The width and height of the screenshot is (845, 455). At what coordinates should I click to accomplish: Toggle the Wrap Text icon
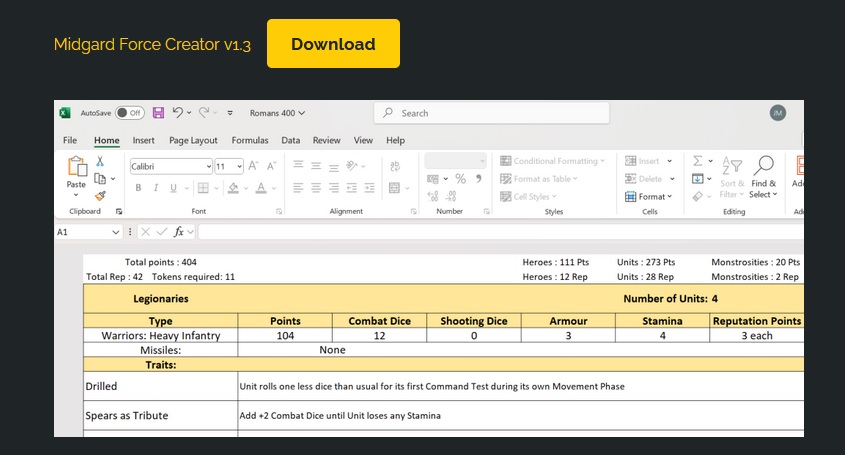click(x=394, y=166)
